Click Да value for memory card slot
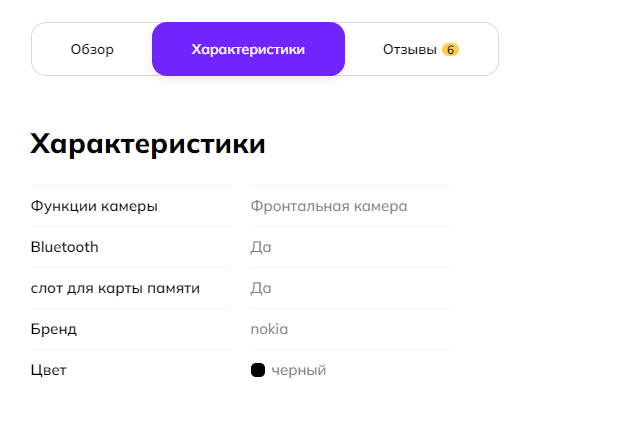Viewport: 644px width, 430px height. (x=261, y=288)
